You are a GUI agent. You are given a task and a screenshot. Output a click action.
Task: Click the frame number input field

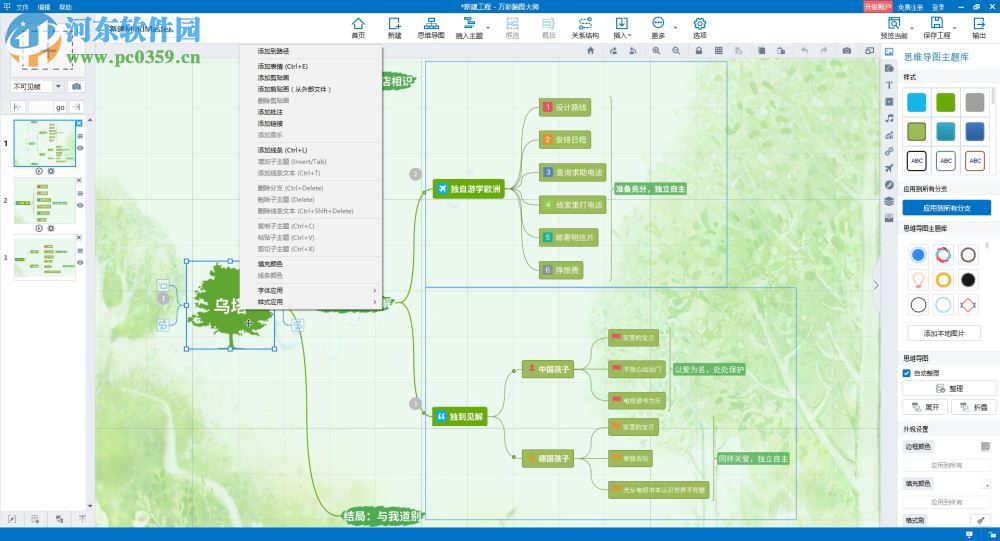[41, 107]
